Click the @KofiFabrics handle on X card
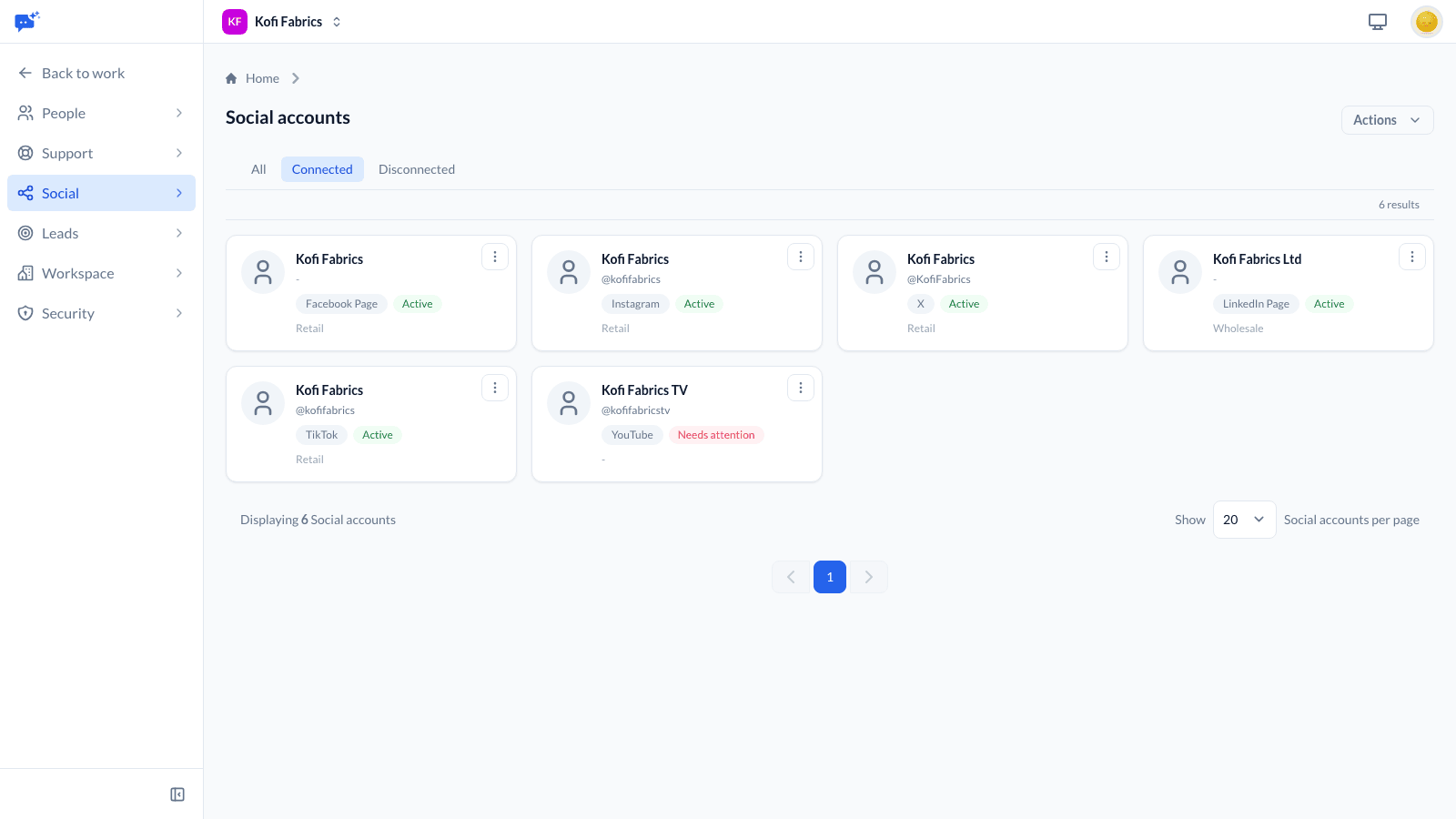 [939, 279]
